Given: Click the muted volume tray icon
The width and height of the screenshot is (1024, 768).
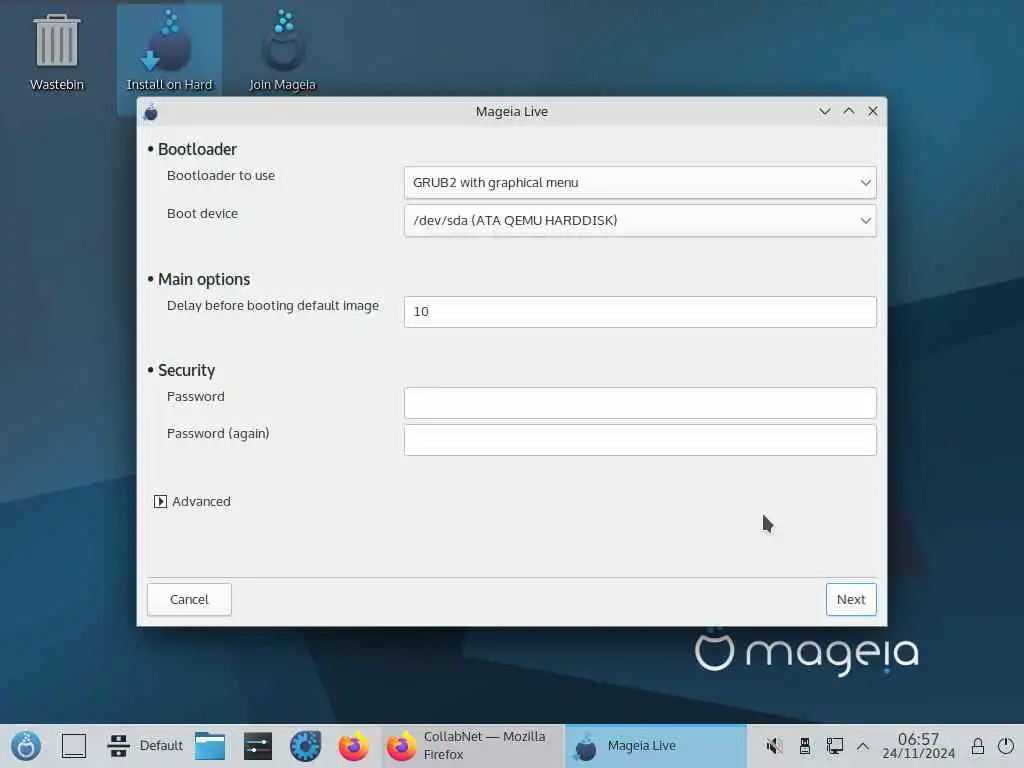Looking at the screenshot, I should tap(775, 746).
